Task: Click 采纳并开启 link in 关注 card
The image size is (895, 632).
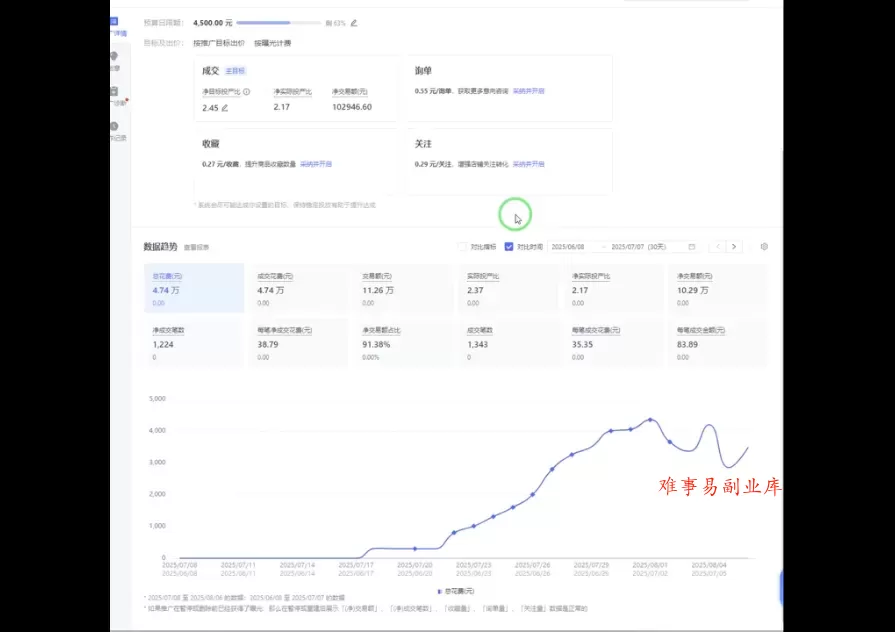Action: coord(529,164)
